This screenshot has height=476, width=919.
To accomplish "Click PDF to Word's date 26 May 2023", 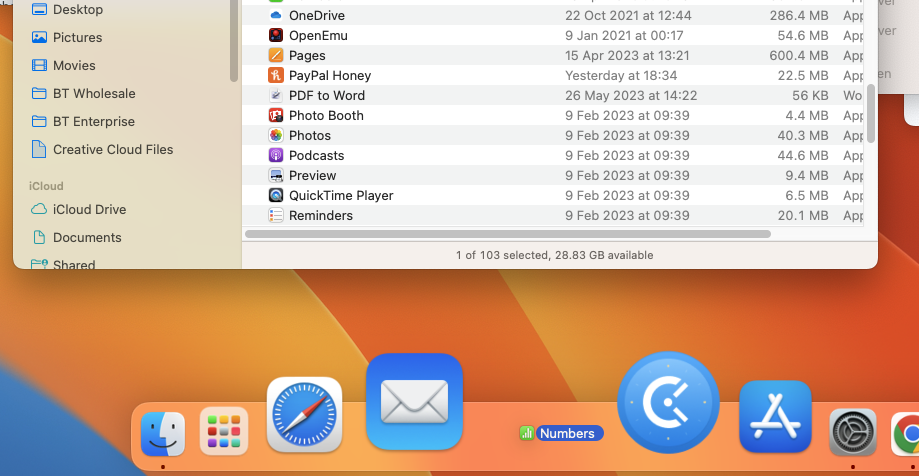I will pyautogui.click(x=631, y=95).
